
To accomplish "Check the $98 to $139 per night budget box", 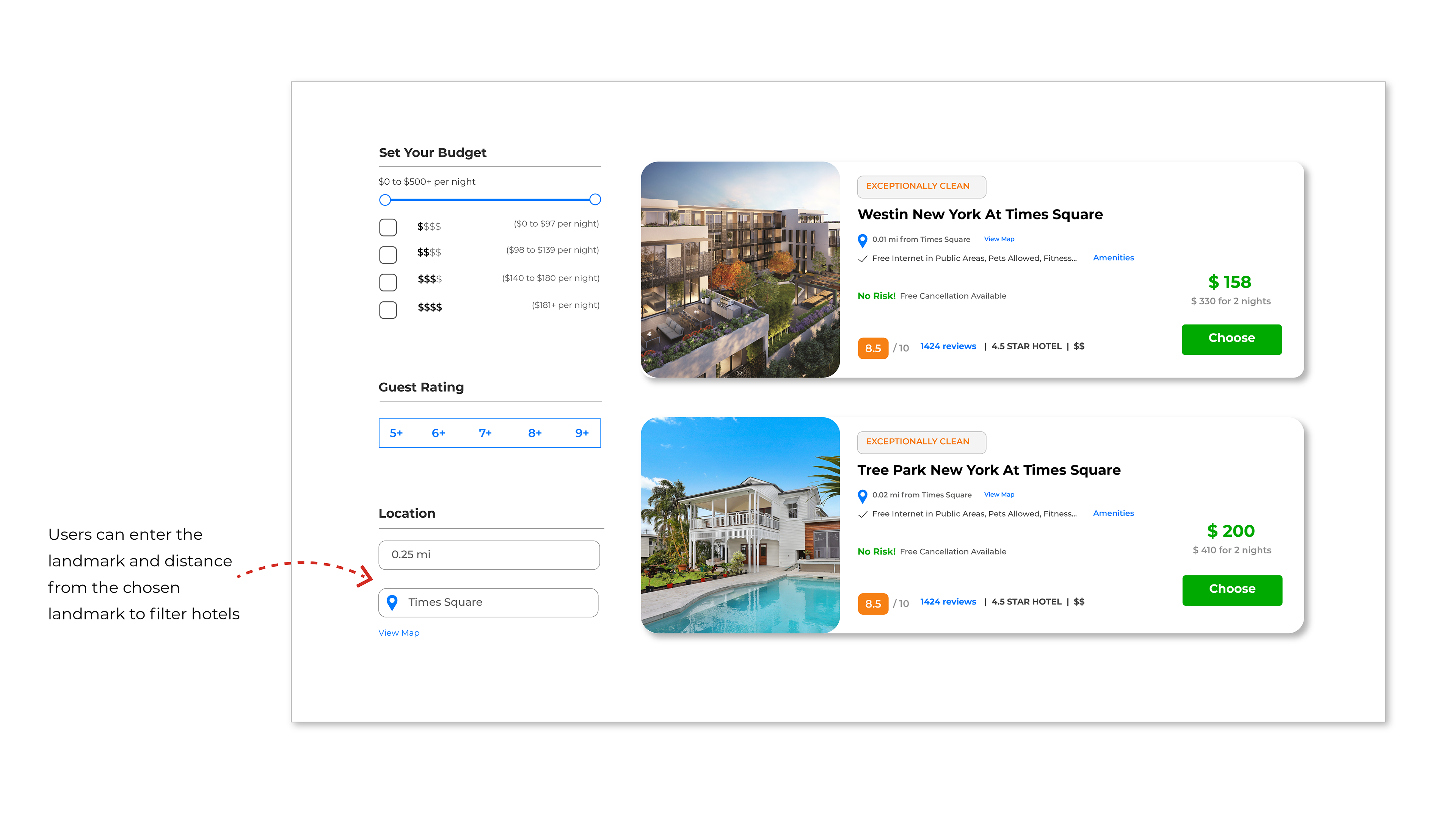I will pos(388,255).
